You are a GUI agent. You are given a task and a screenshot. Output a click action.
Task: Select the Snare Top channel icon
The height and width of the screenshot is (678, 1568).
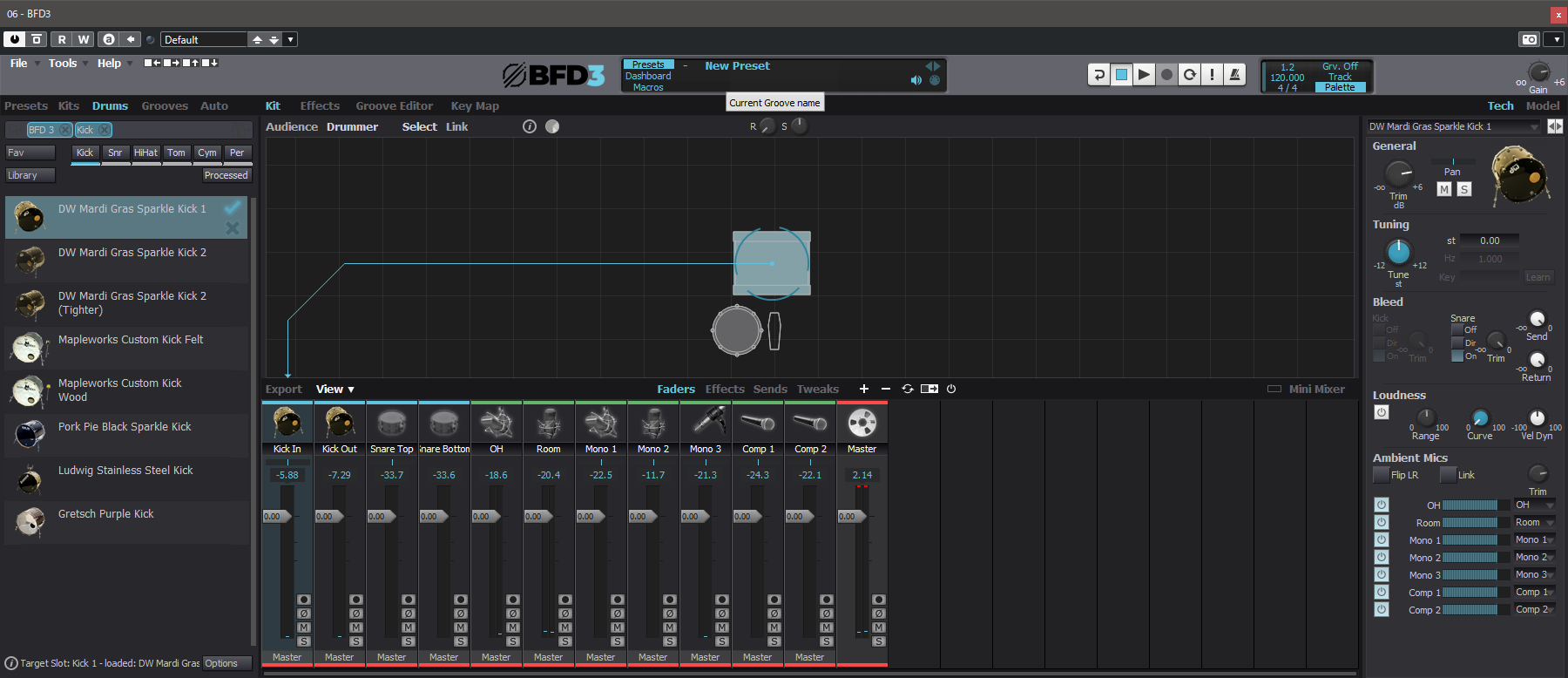pos(392,424)
